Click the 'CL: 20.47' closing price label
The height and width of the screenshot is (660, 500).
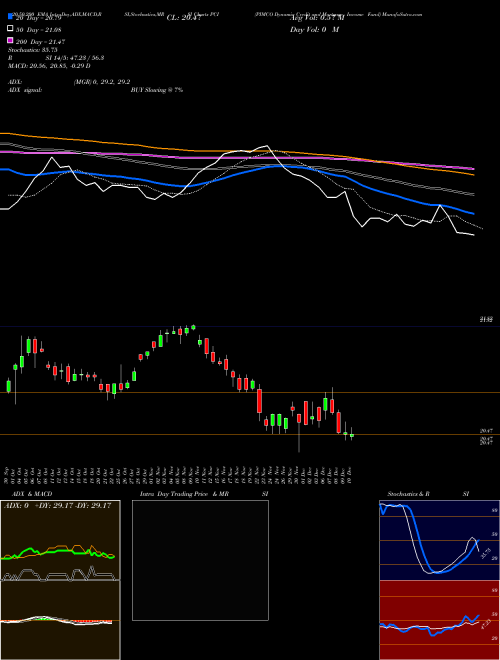coord(184,18)
